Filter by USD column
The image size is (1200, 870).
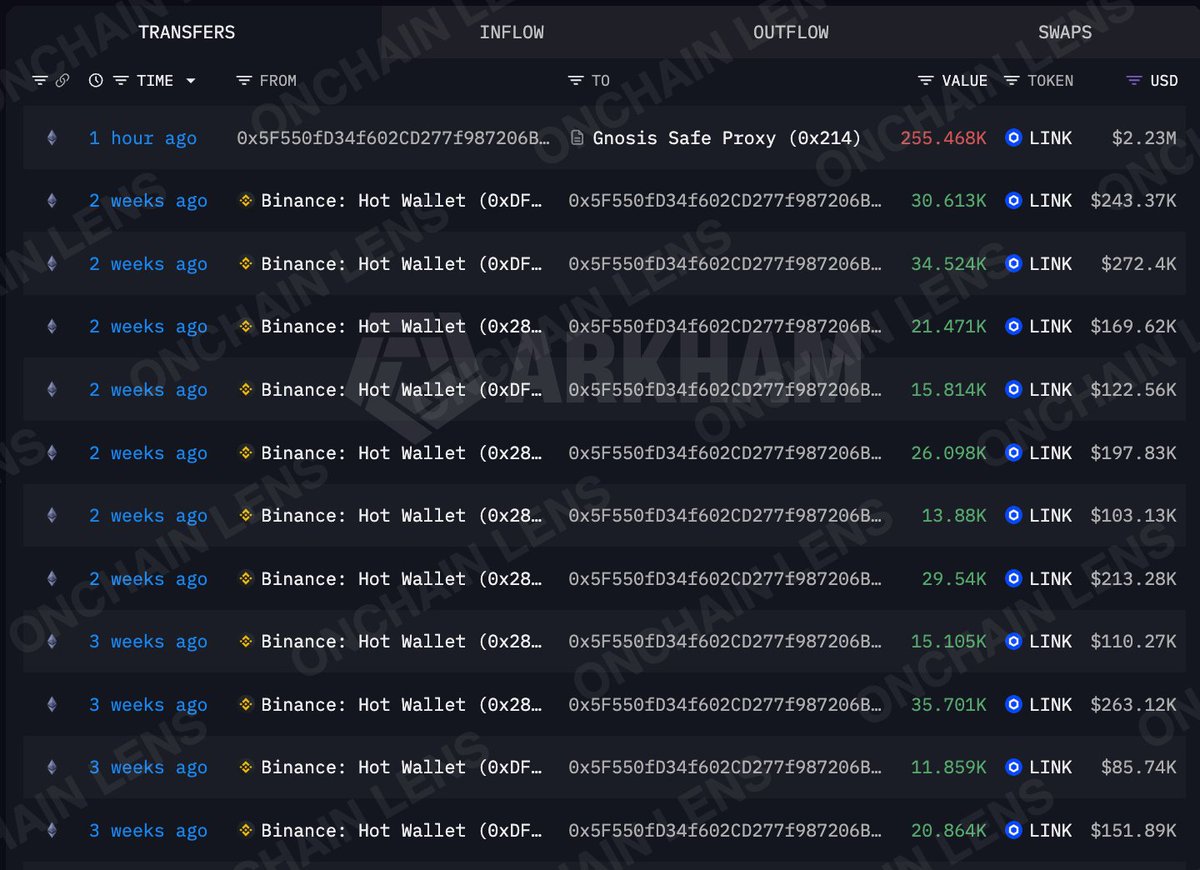(1134, 81)
